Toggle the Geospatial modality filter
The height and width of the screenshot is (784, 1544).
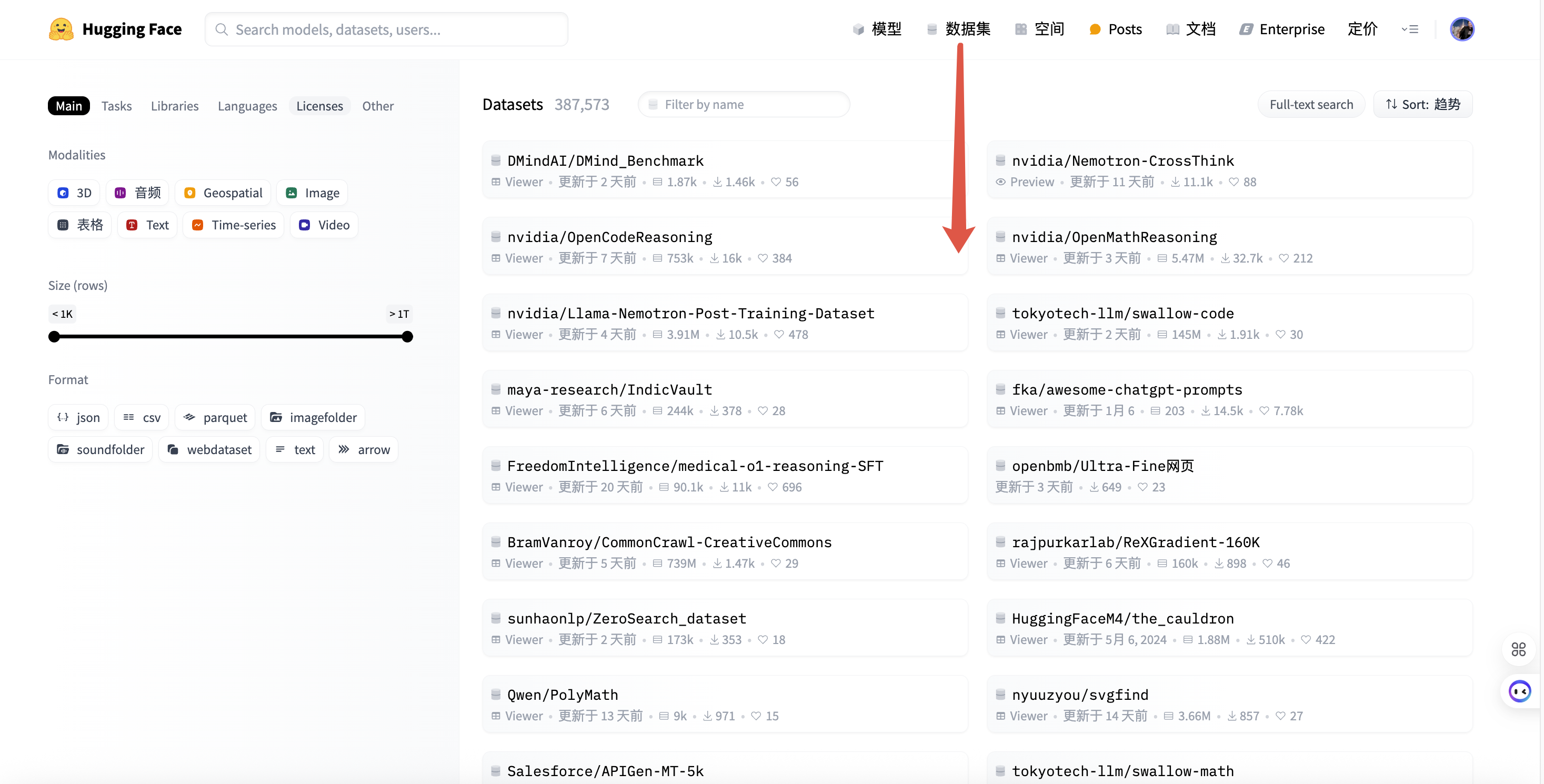point(223,193)
